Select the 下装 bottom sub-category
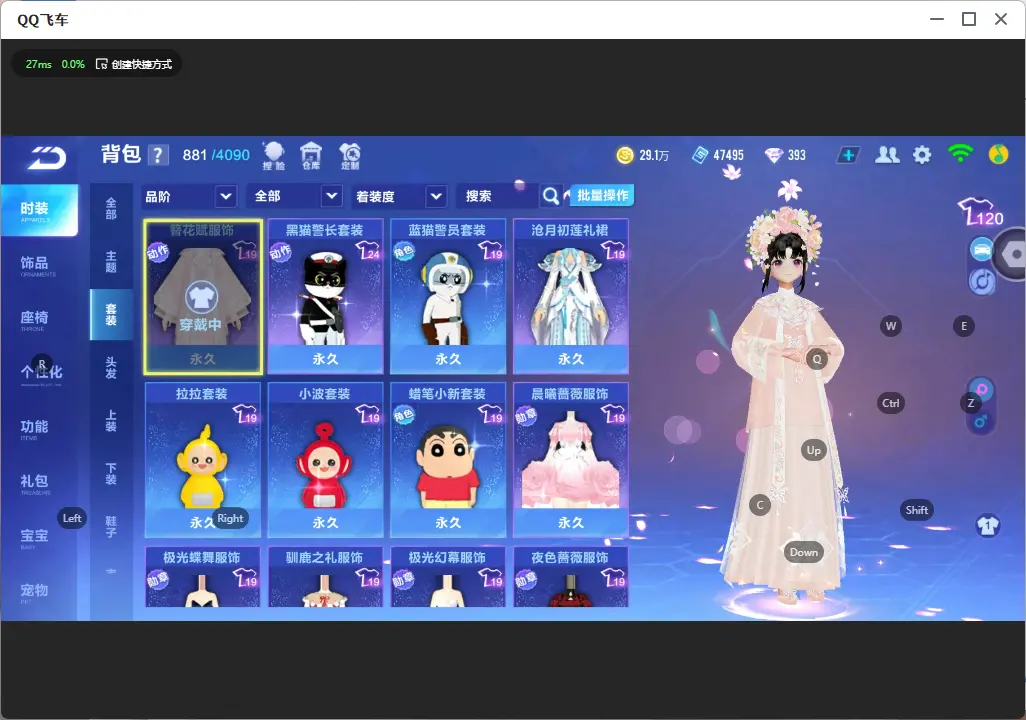This screenshot has height=720, width=1026. [111, 474]
